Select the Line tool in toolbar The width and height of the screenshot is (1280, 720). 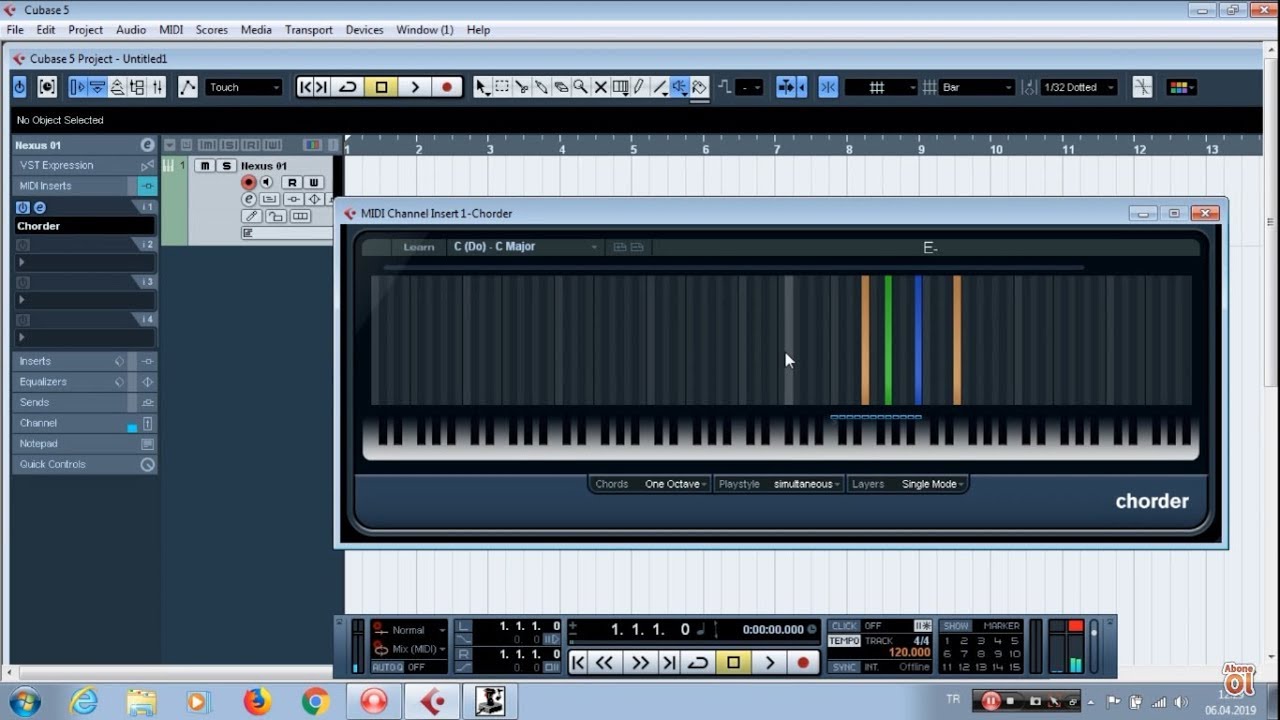click(659, 87)
